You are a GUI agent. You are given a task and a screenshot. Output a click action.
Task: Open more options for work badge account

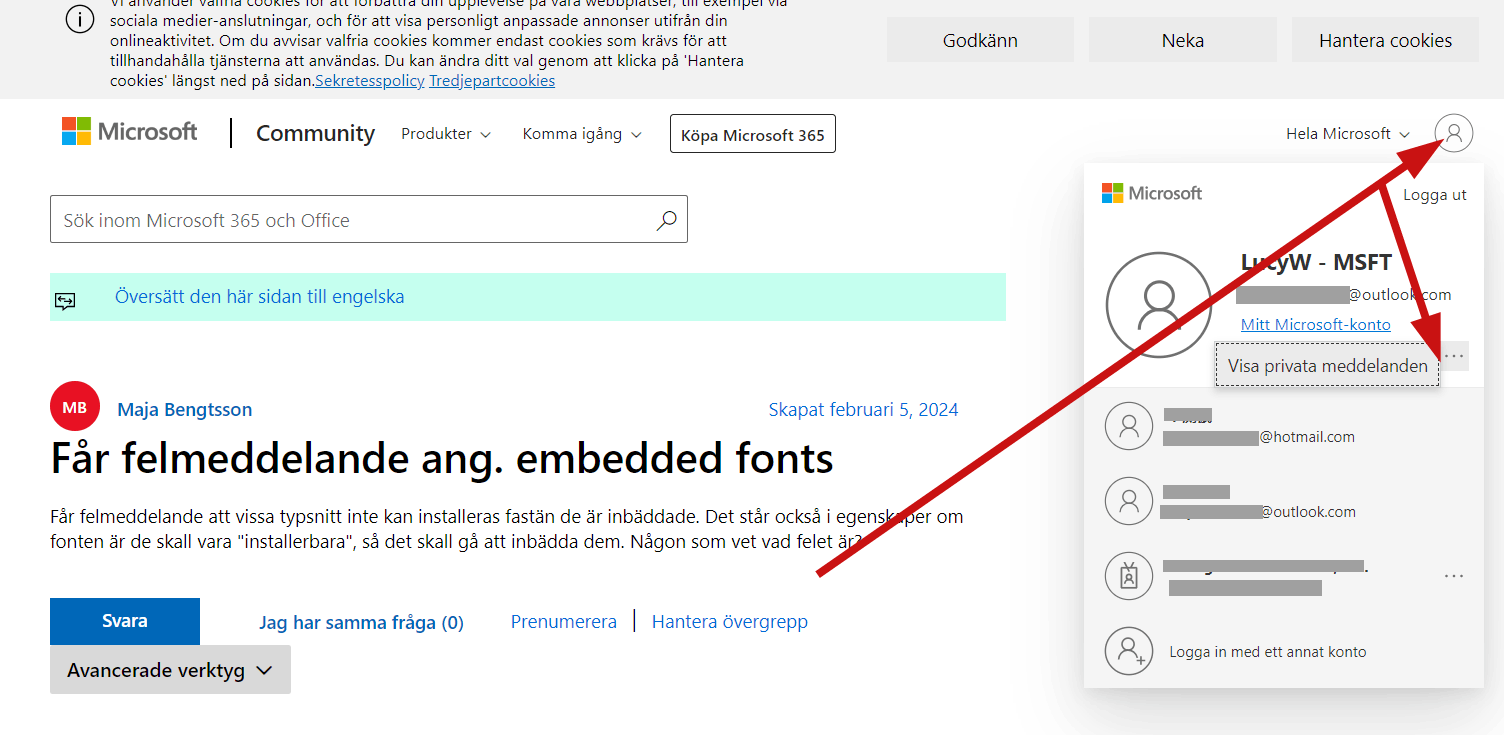click(1454, 576)
